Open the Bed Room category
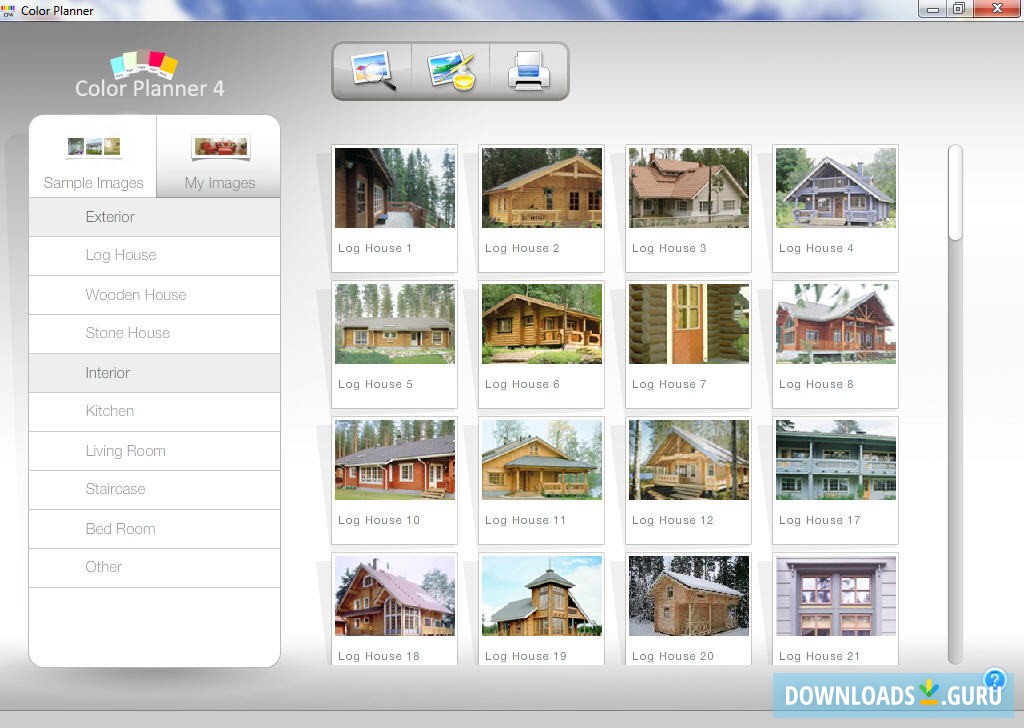This screenshot has height=728, width=1024. [x=120, y=528]
